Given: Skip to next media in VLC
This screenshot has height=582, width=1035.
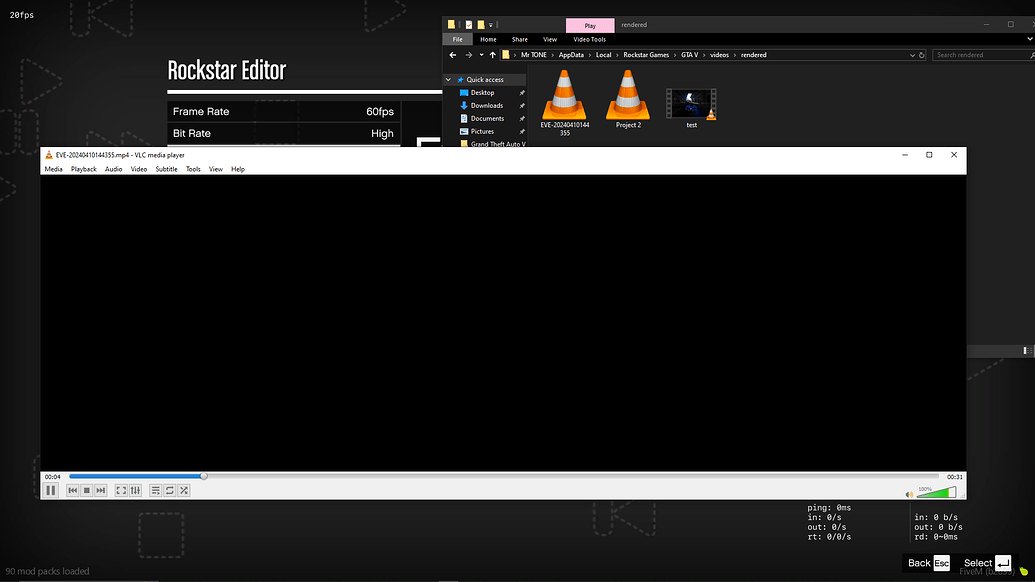Looking at the screenshot, I should (99, 490).
